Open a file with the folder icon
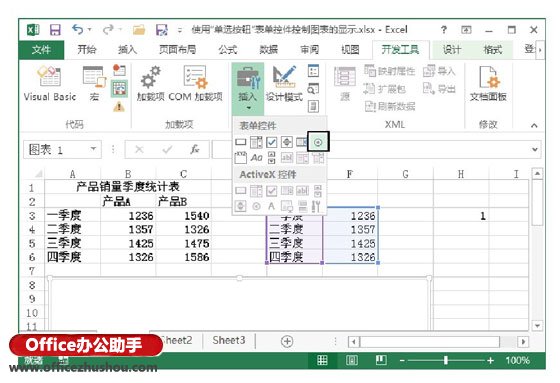The height and width of the screenshot is (383, 560). coord(139,30)
